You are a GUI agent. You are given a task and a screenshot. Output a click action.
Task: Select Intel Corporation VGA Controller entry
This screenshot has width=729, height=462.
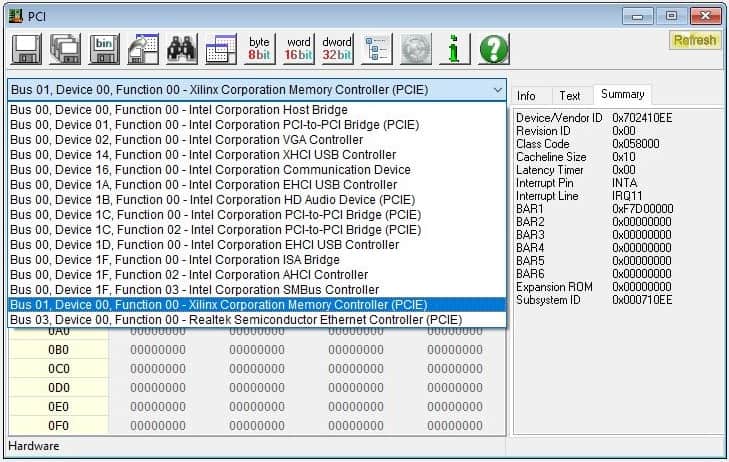(x=186, y=140)
